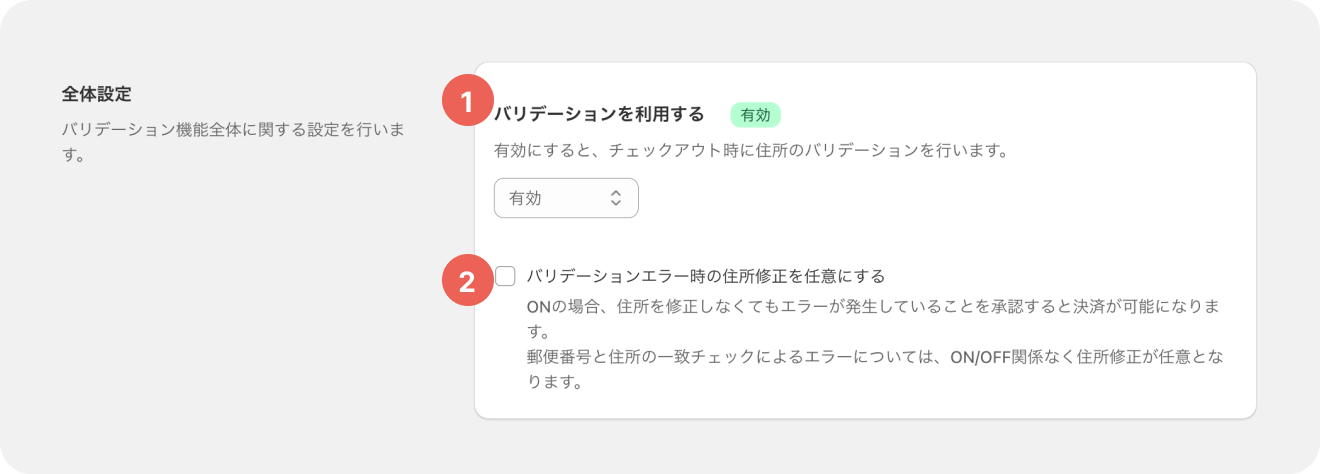Click the 有効にすると、チェックアウト時 description line

click(x=750, y=152)
